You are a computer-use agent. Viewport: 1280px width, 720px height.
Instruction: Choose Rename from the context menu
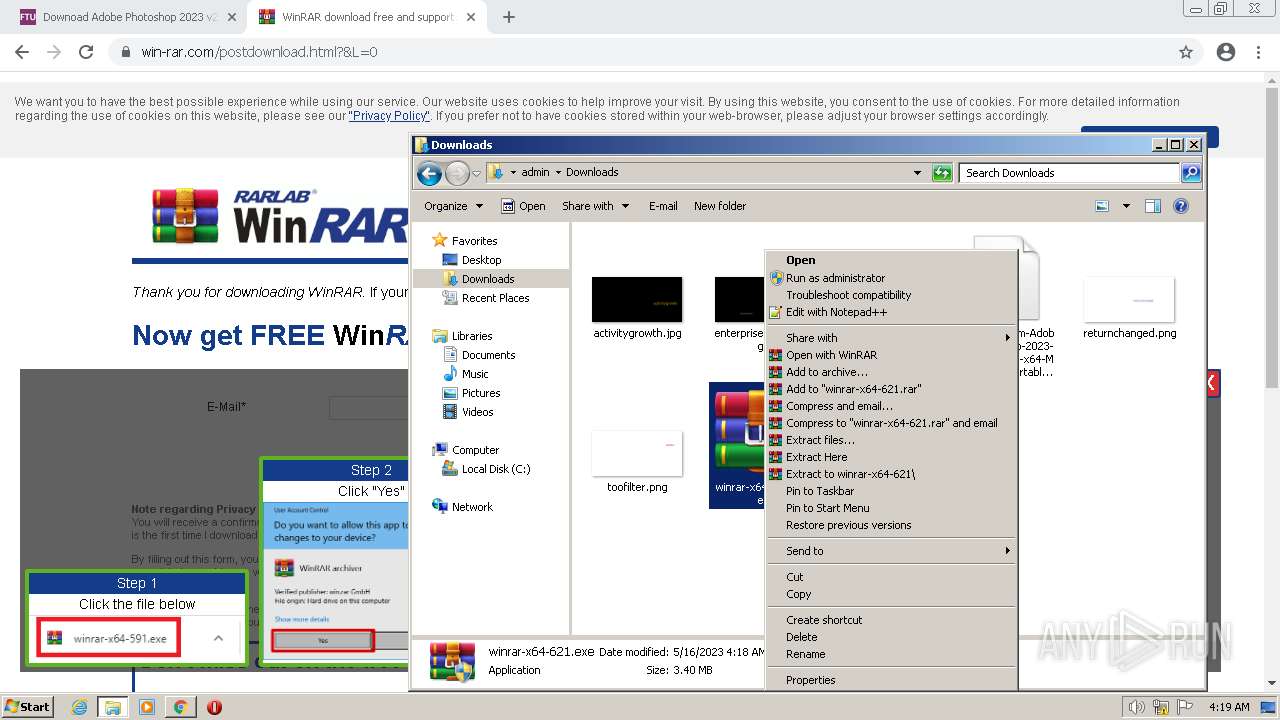coord(892,654)
